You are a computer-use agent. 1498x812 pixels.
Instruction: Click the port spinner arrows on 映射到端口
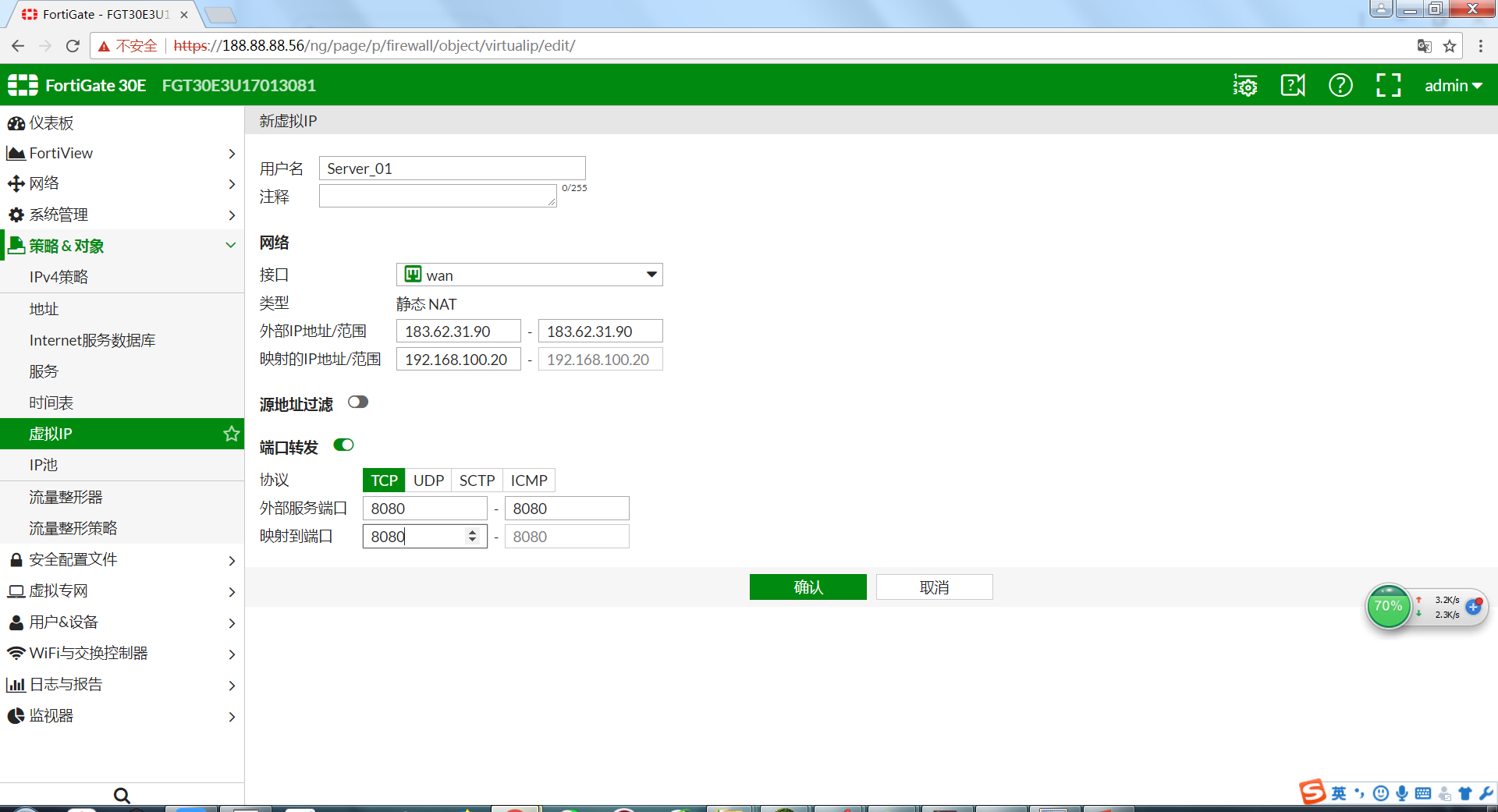472,537
